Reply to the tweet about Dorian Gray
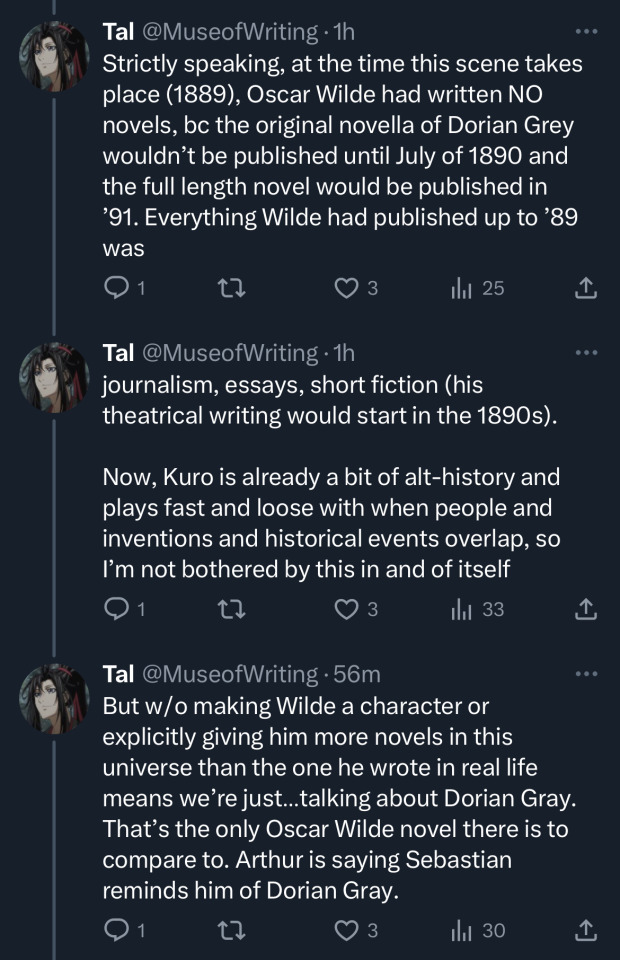Viewport: 620px width, 960px height. [117, 930]
